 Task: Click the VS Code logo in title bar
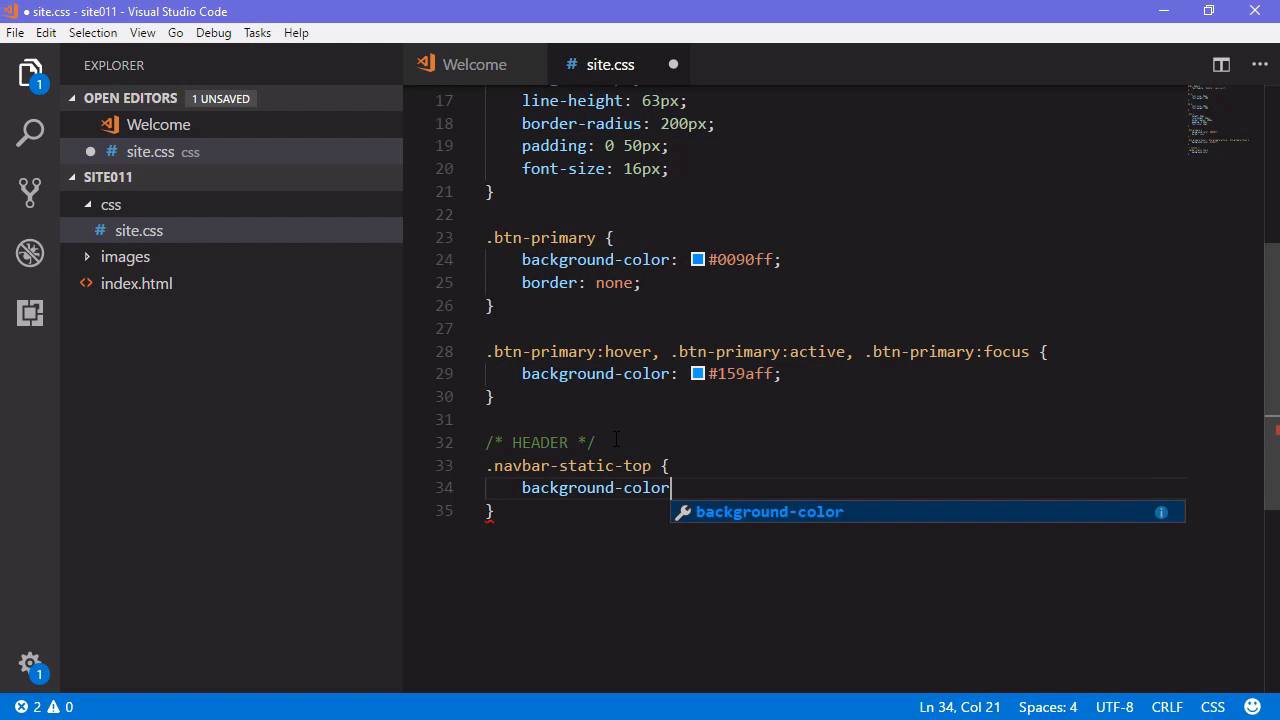pos(12,11)
